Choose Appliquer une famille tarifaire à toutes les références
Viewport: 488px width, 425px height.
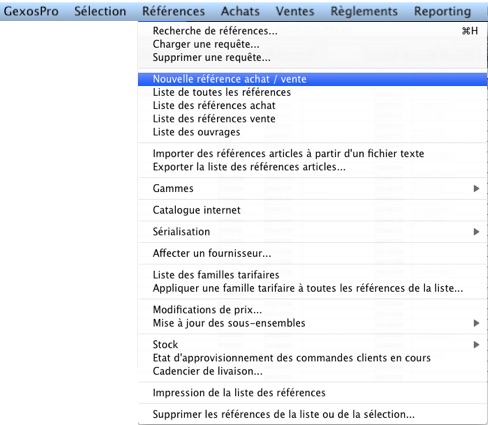[x=312, y=288]
